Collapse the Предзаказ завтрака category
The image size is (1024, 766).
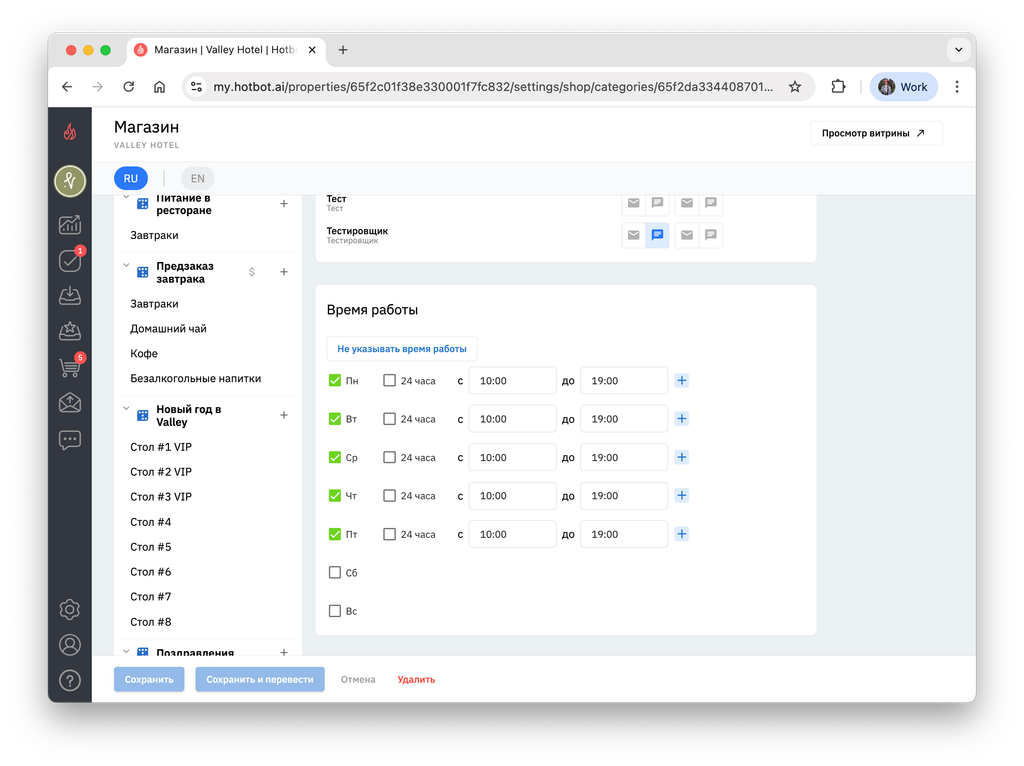tap(126, 266)
